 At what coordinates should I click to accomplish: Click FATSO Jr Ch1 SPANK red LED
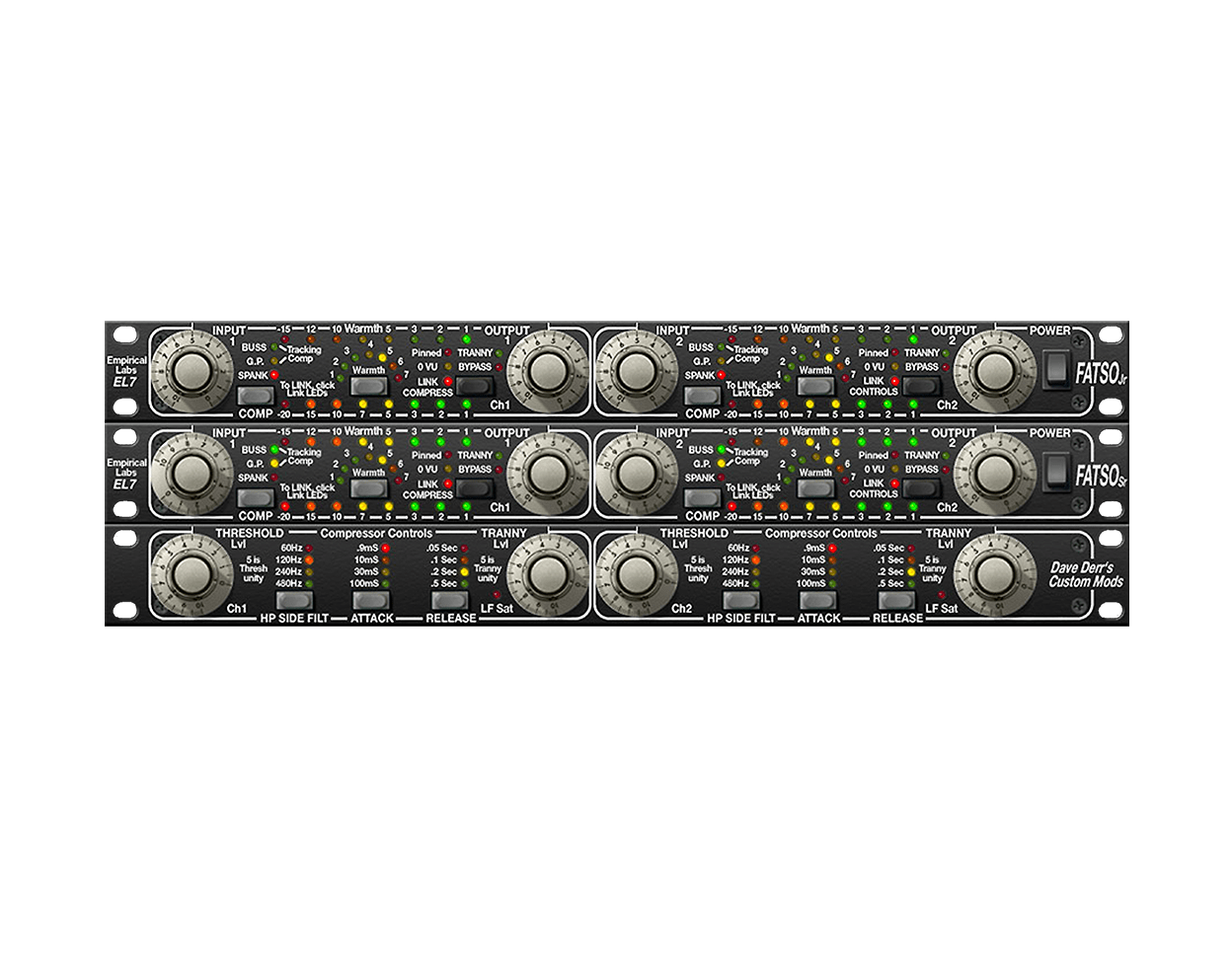tap(274, 375)
